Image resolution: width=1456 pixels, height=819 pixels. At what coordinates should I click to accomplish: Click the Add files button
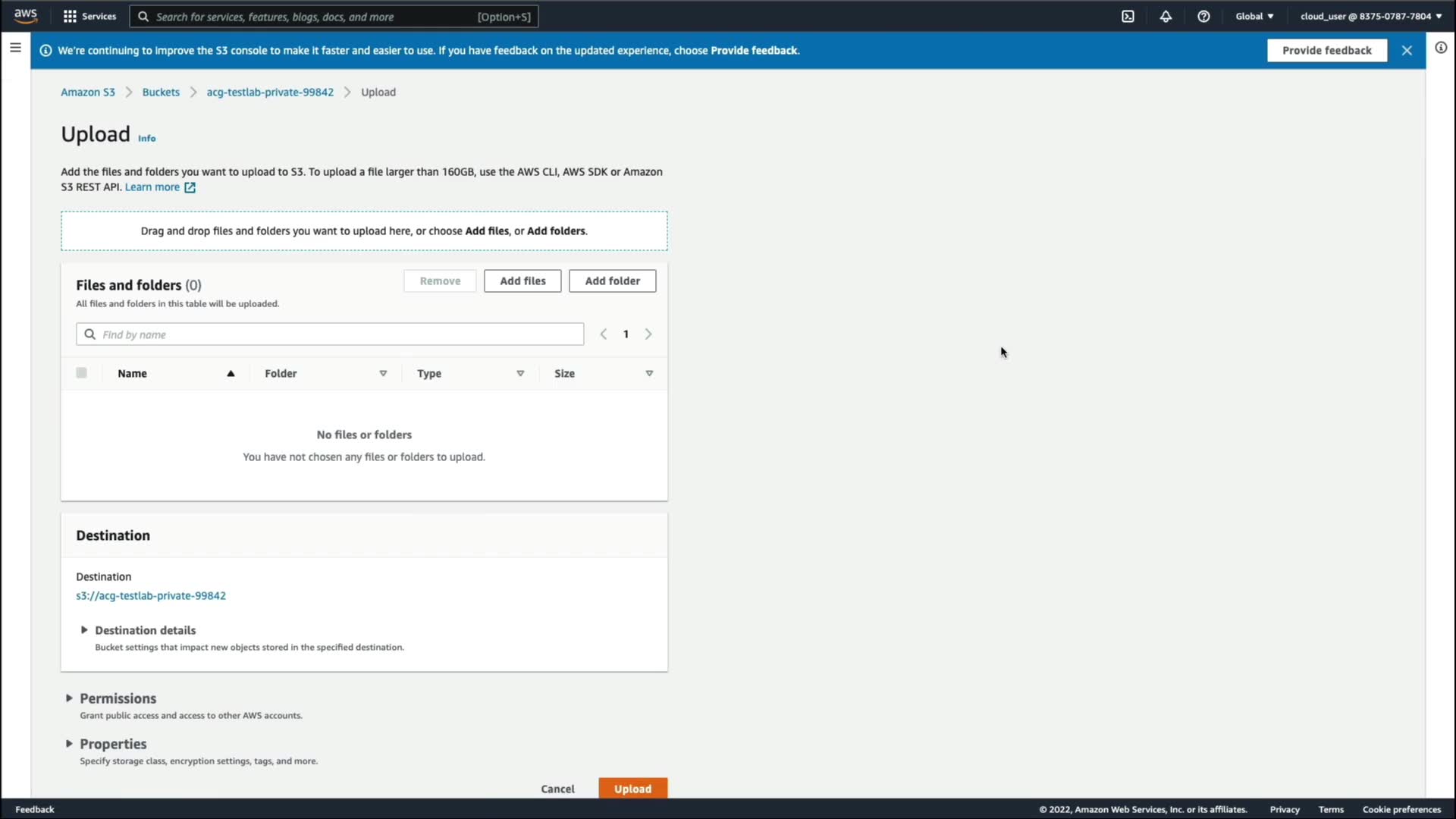pos(522,281)
